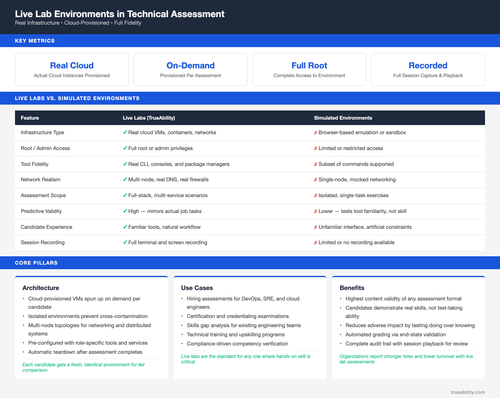This screenshot has height=398, width=500.
Task: Click the KEY METRICS section header
Action: pos(35,41)
